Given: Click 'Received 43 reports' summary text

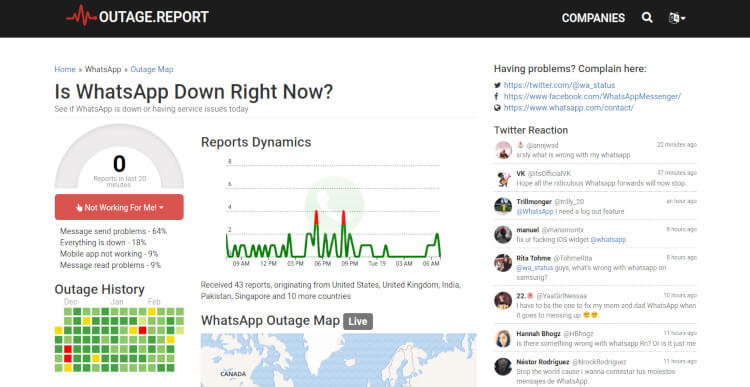Looking at the screenshot, I should [x=331, y=291].
